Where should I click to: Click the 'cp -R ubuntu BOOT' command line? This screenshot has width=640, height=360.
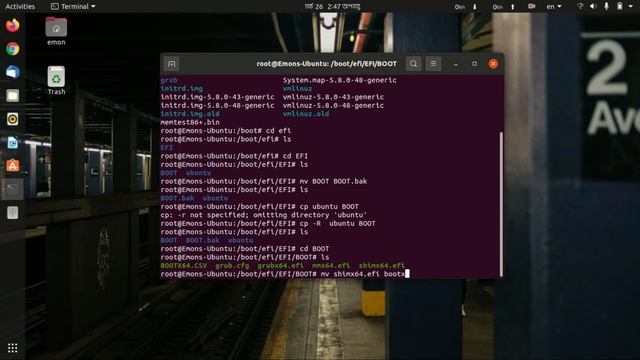[x=268, y=224]
